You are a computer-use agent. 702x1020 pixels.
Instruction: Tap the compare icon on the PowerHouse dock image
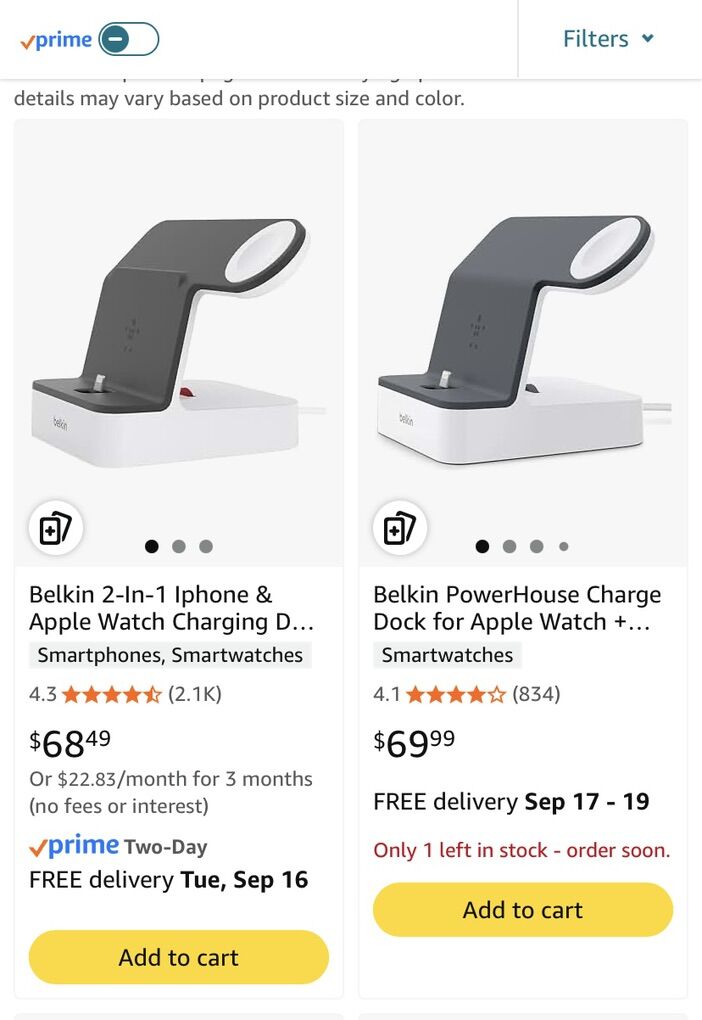pos(399,528)
